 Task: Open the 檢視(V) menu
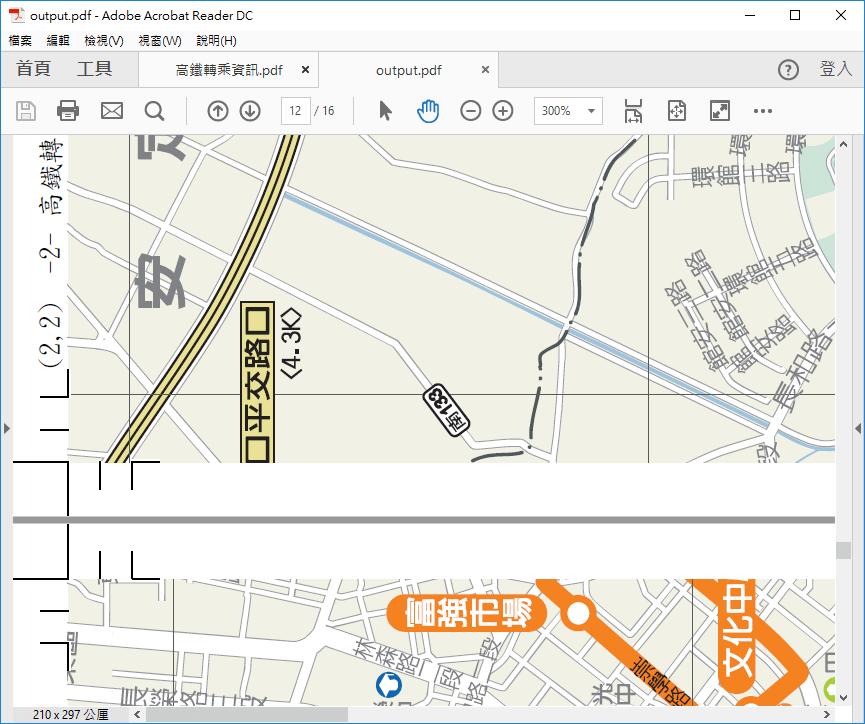tap(104, 41)
